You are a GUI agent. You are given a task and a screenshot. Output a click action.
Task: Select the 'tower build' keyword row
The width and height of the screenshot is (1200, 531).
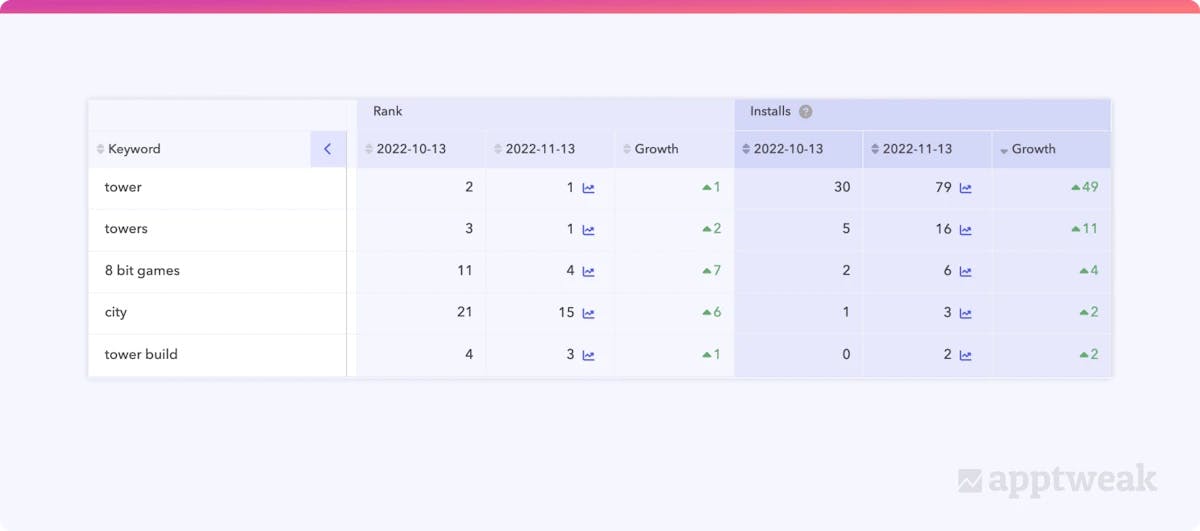tap(141, 354)
